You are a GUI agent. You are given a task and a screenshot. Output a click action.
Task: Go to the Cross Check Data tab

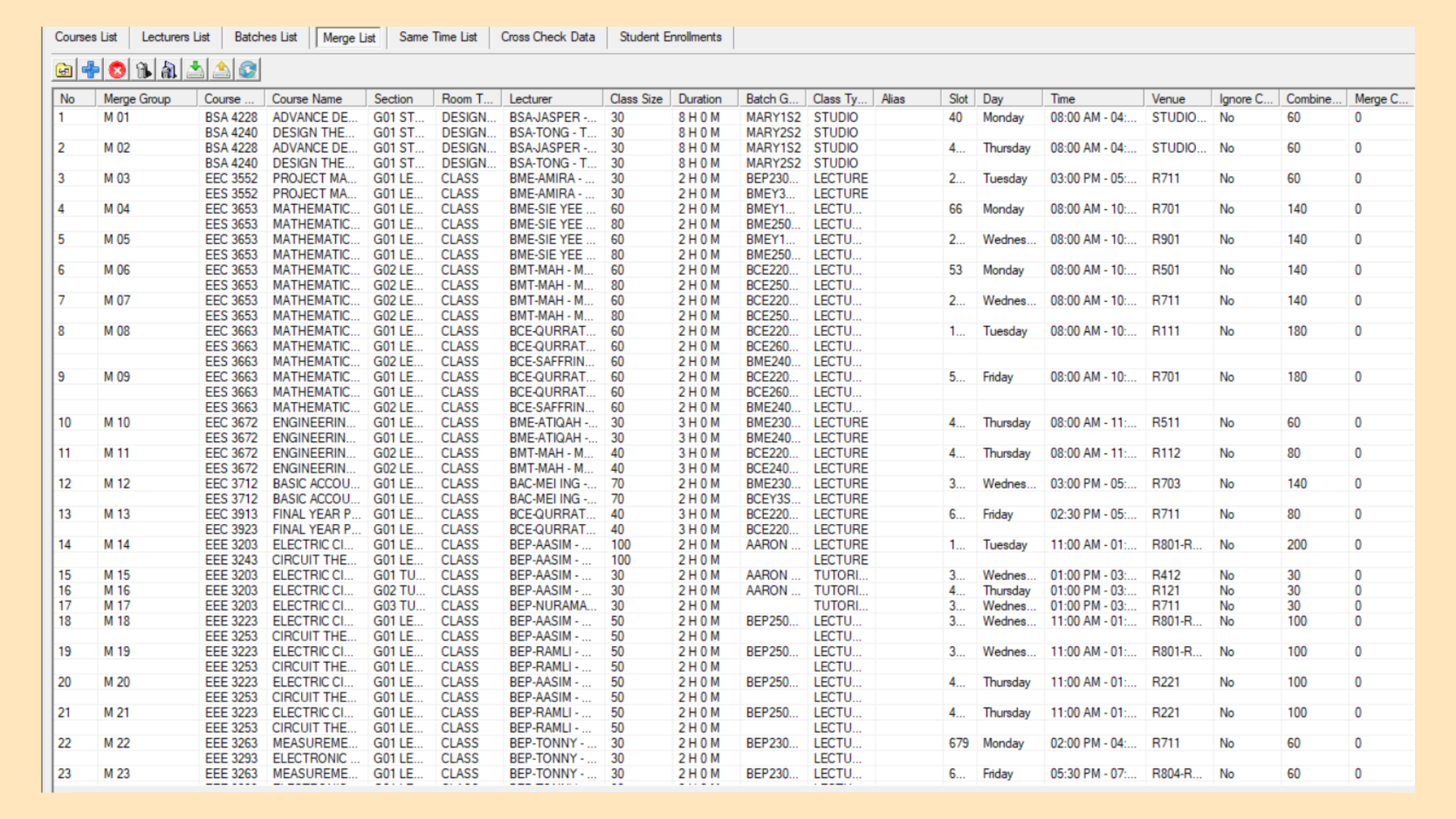pyautogui.click(x=548, y=37)
